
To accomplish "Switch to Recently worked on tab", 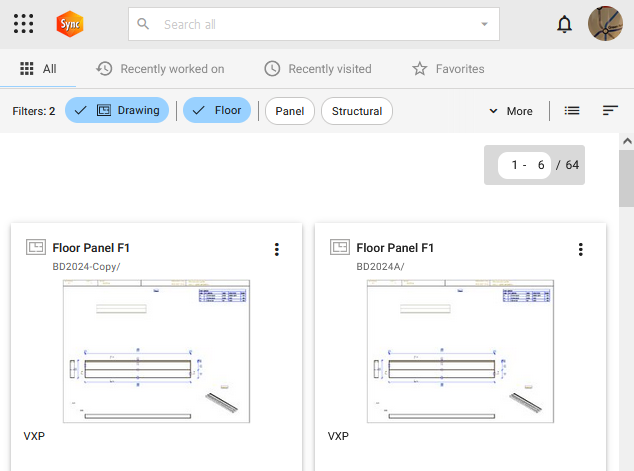I will [x=160, y=69].
